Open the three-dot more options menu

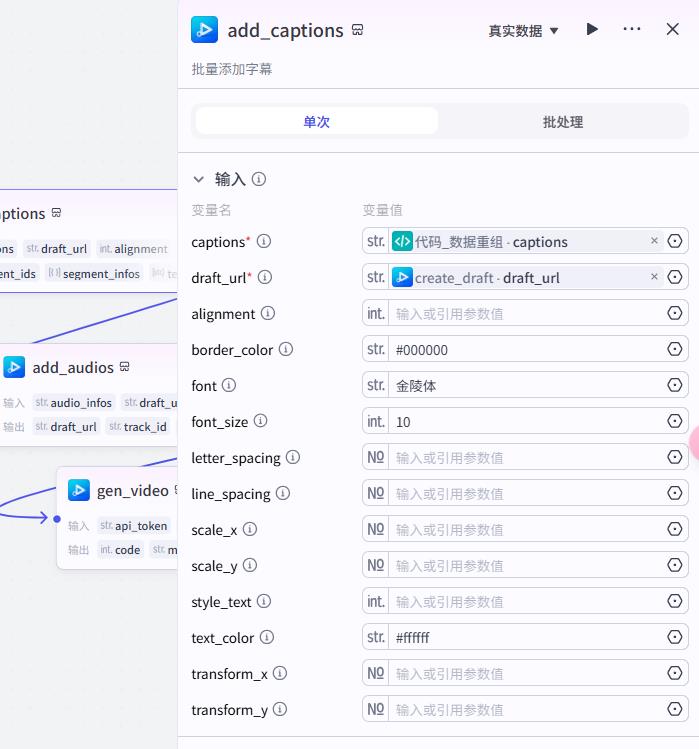(632, 29)
